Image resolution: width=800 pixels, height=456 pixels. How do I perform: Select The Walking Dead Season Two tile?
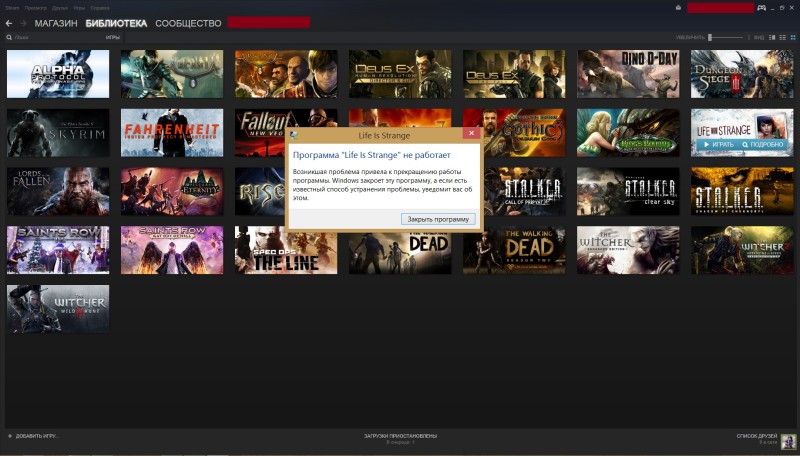pos(514,252)
